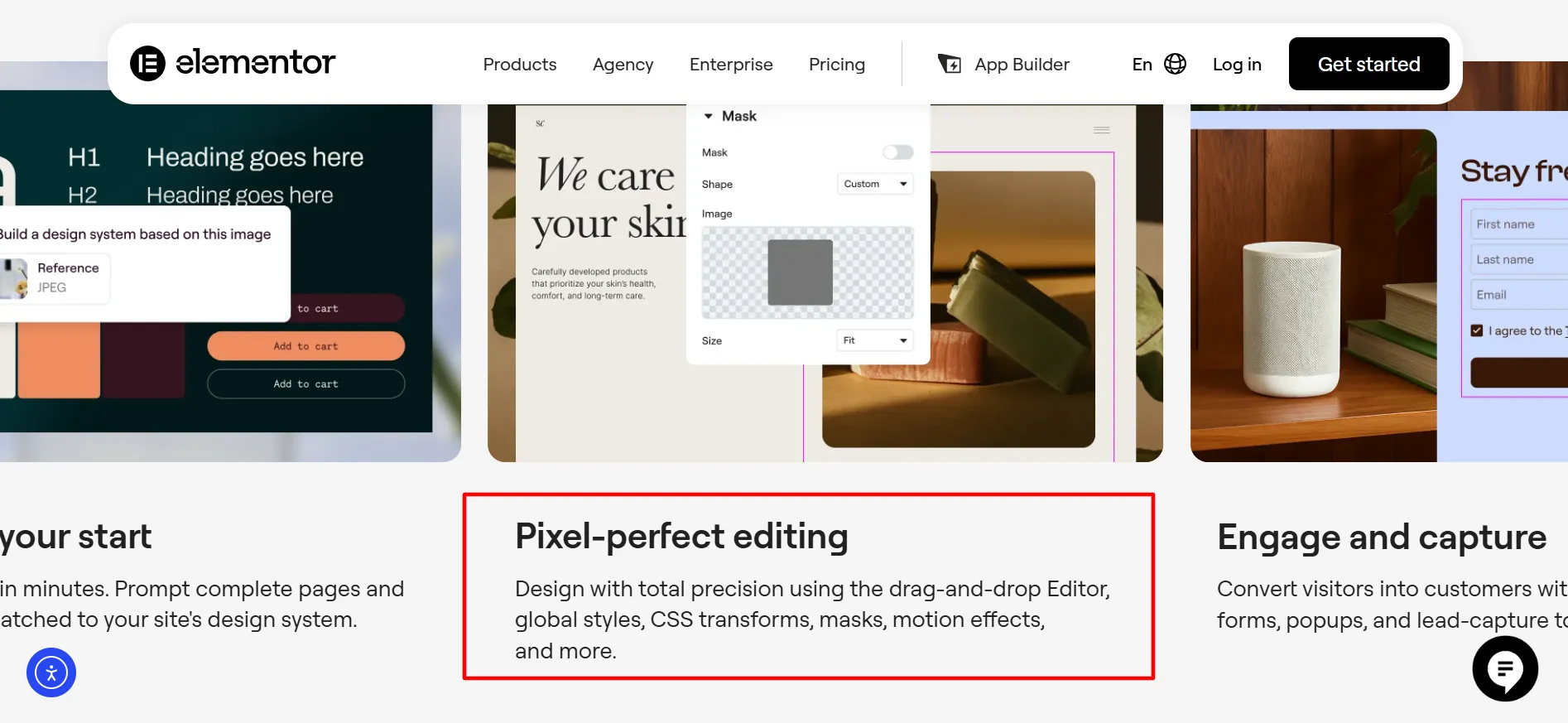Click the dark brown form submit button
The height and width of the screenshot is (723, 1568).
[x=1519, y=373]
